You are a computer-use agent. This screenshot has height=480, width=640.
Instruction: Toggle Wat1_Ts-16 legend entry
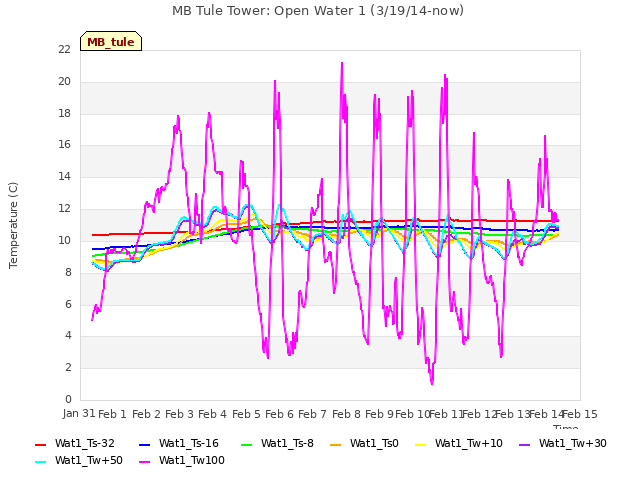coord(179,444)
